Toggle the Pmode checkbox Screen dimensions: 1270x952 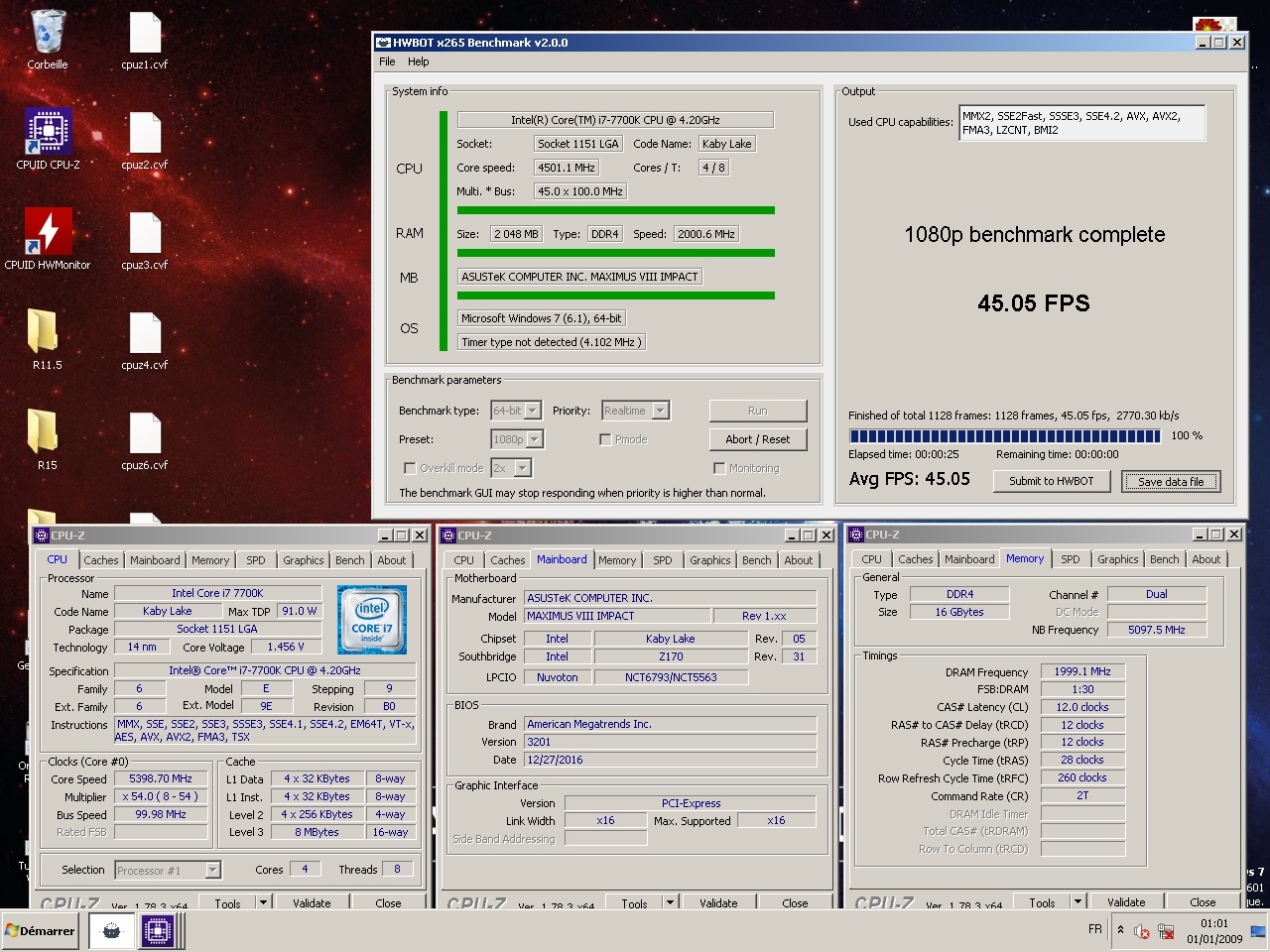[x=605, y=439]
